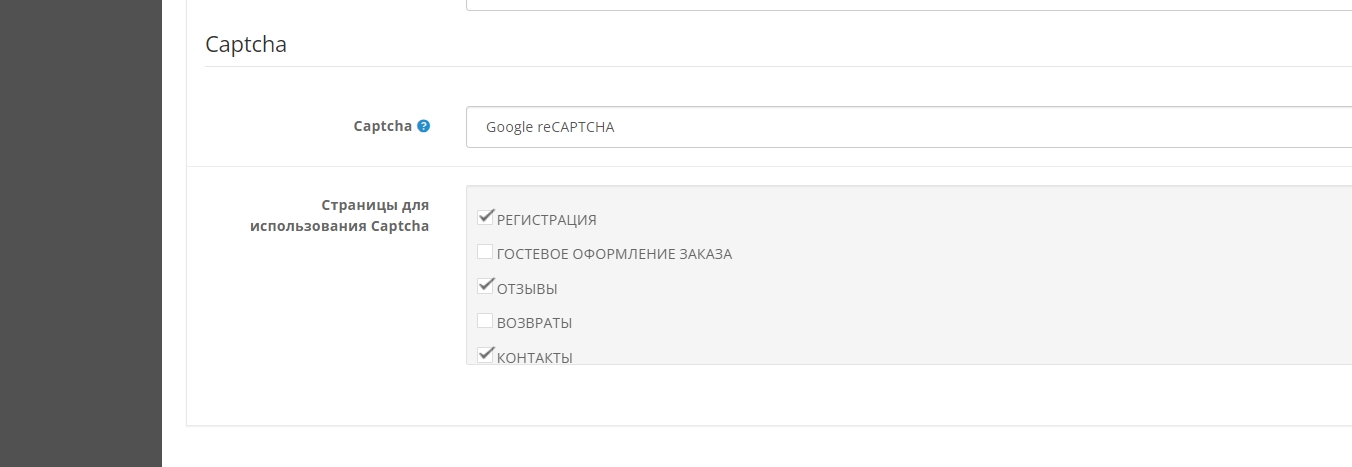Uncheck the ОТЗЫВЫ checkbox
This screenshot has width=1352, height=467.
[486, 286]
